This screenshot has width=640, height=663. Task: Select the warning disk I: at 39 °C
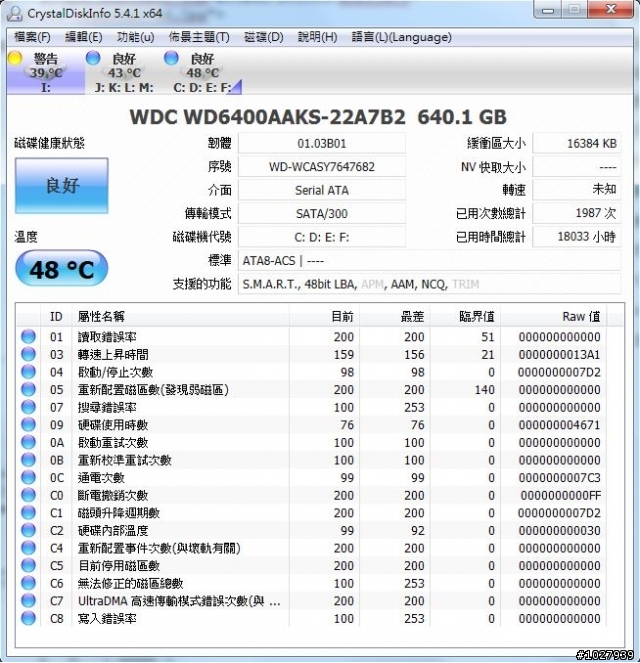46,72
